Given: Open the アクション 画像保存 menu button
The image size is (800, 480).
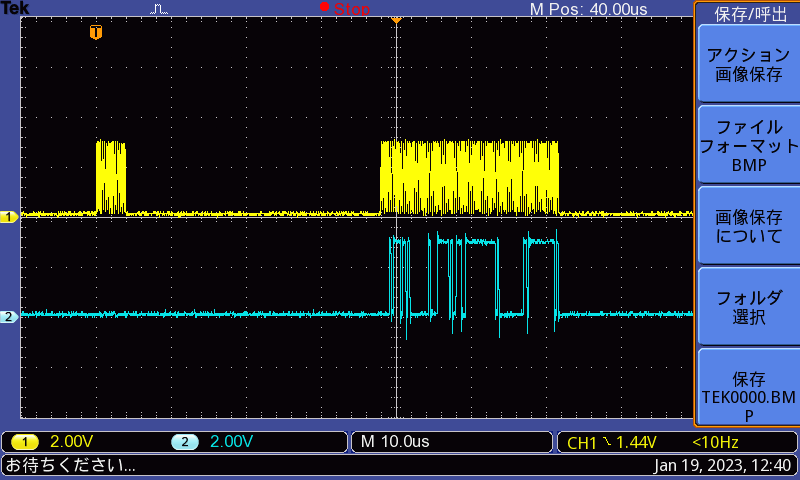Looking at the screenshot, I should pyautogui.click(x=748, y=64).
